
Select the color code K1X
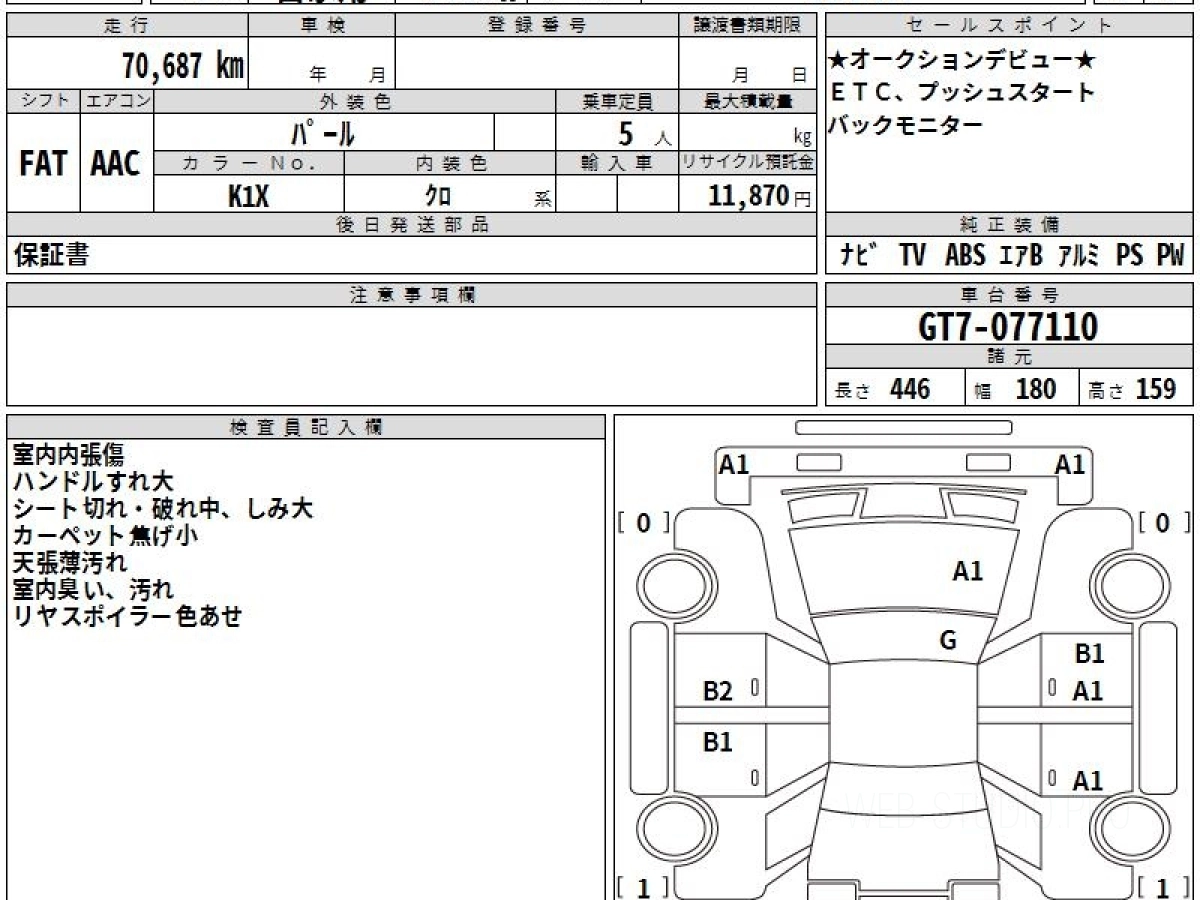249,196
